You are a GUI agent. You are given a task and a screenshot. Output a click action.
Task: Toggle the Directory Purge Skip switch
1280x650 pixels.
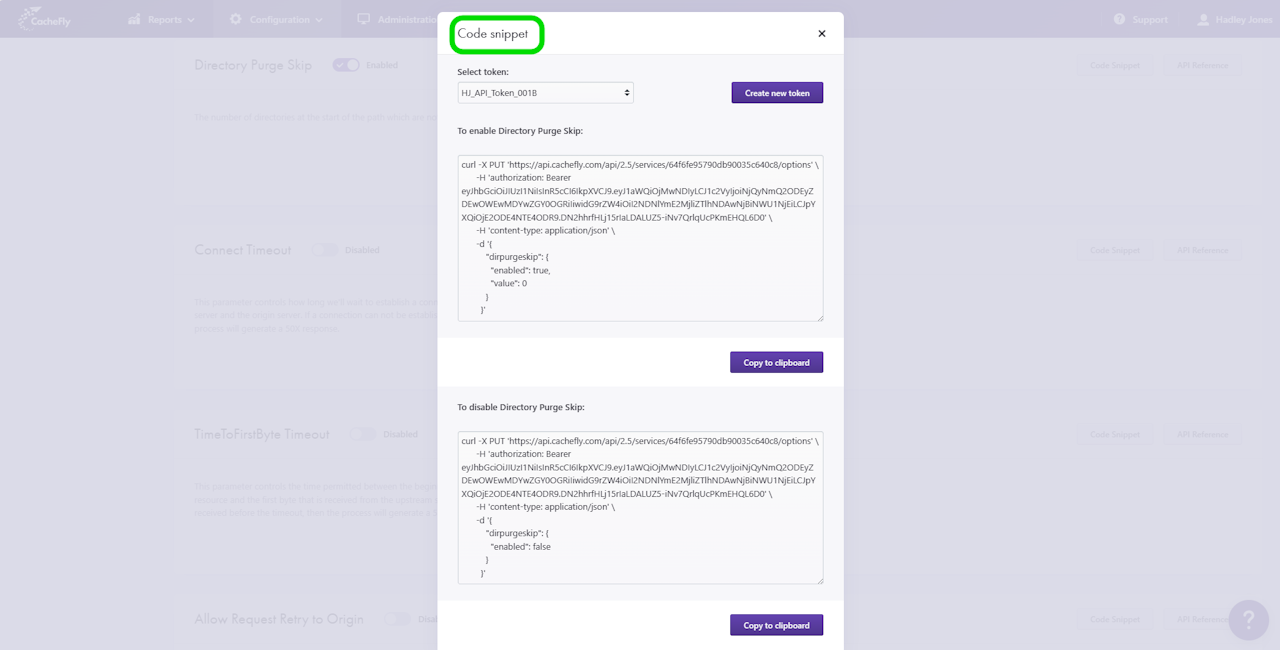point(346,65)
